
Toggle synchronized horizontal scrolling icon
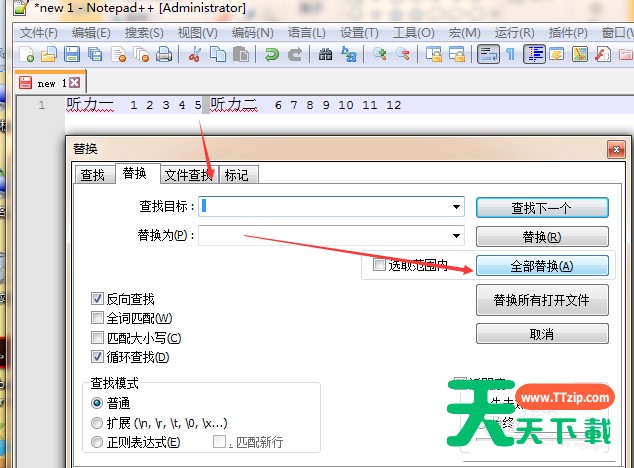point(457,54)
